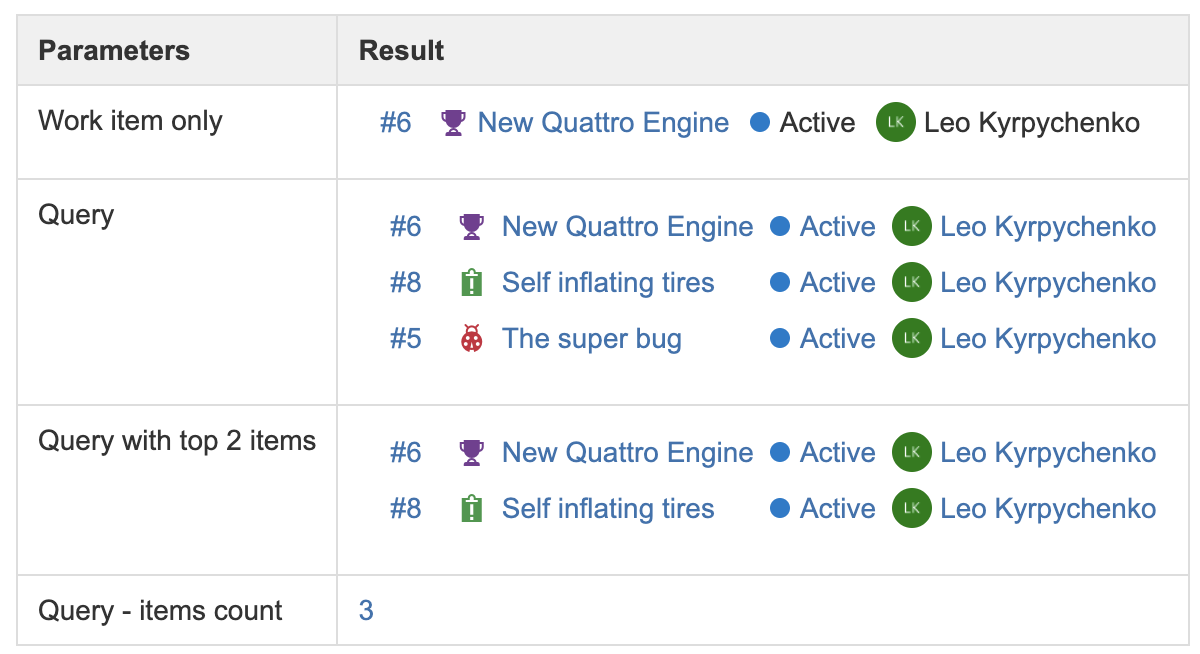Click the #5 link for The super bug
This screenshot has width=1200, height=654.
coord(404,338)
